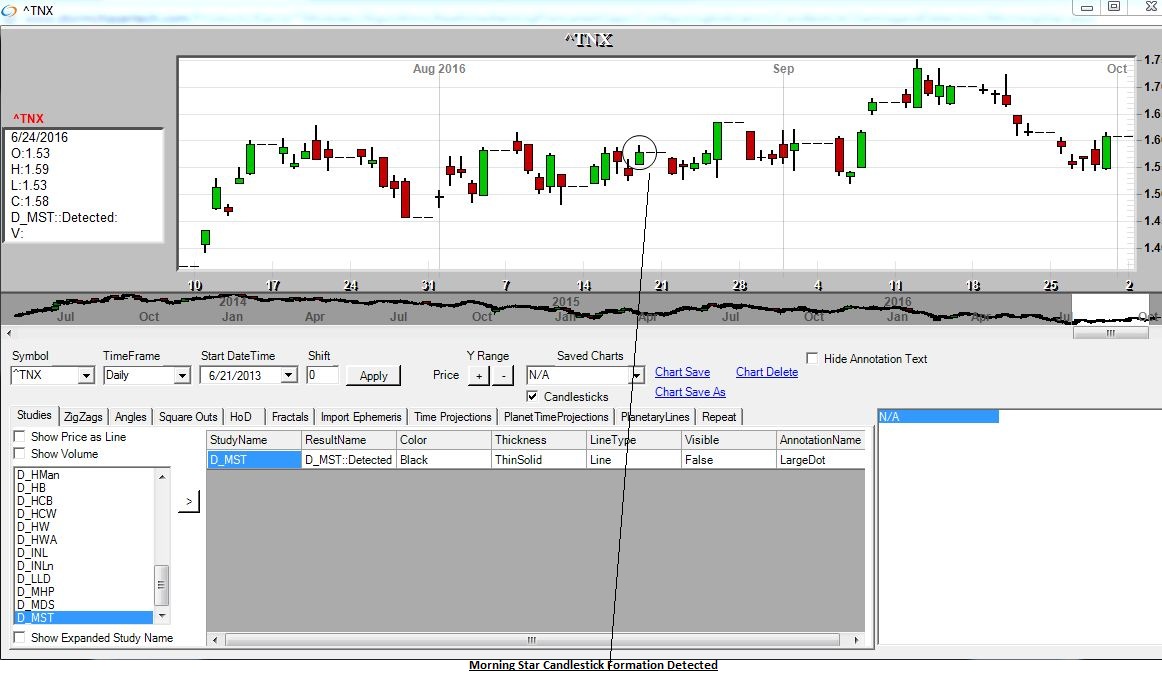1162x690 pixels.
Task: Select D_MDS in the studies list
Action: click(36, 605)
